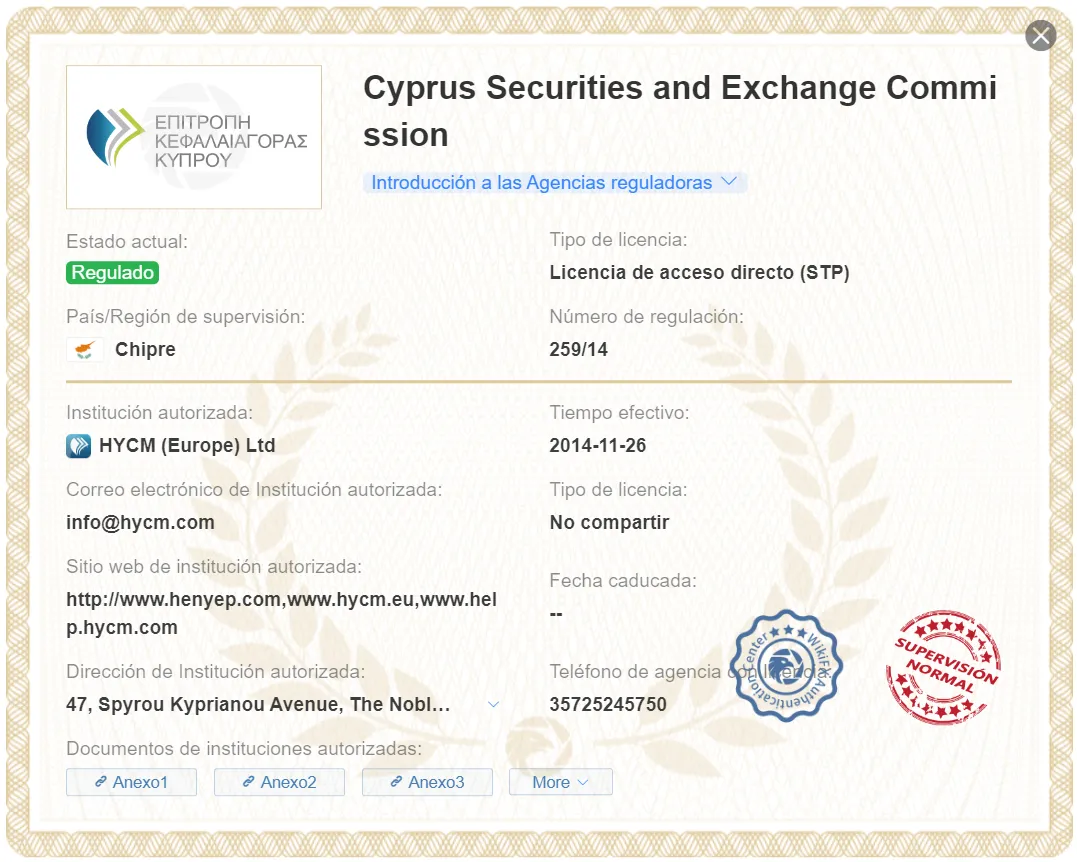The width and height of the screenshot is (1077, 862).
Task: Click the address 47, Spyrou Kyprianou Avenue
Action: pos(258,705)
